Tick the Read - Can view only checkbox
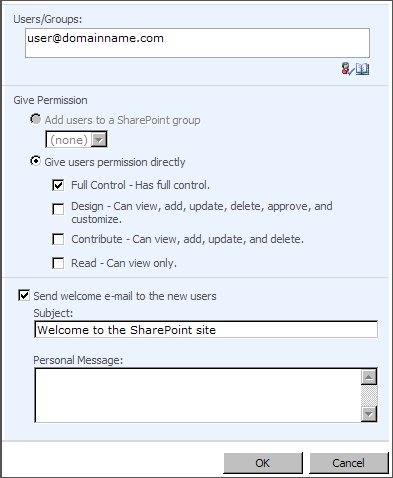Image resolution: width=393 pixels, height=478 pixels. point(58,263)
